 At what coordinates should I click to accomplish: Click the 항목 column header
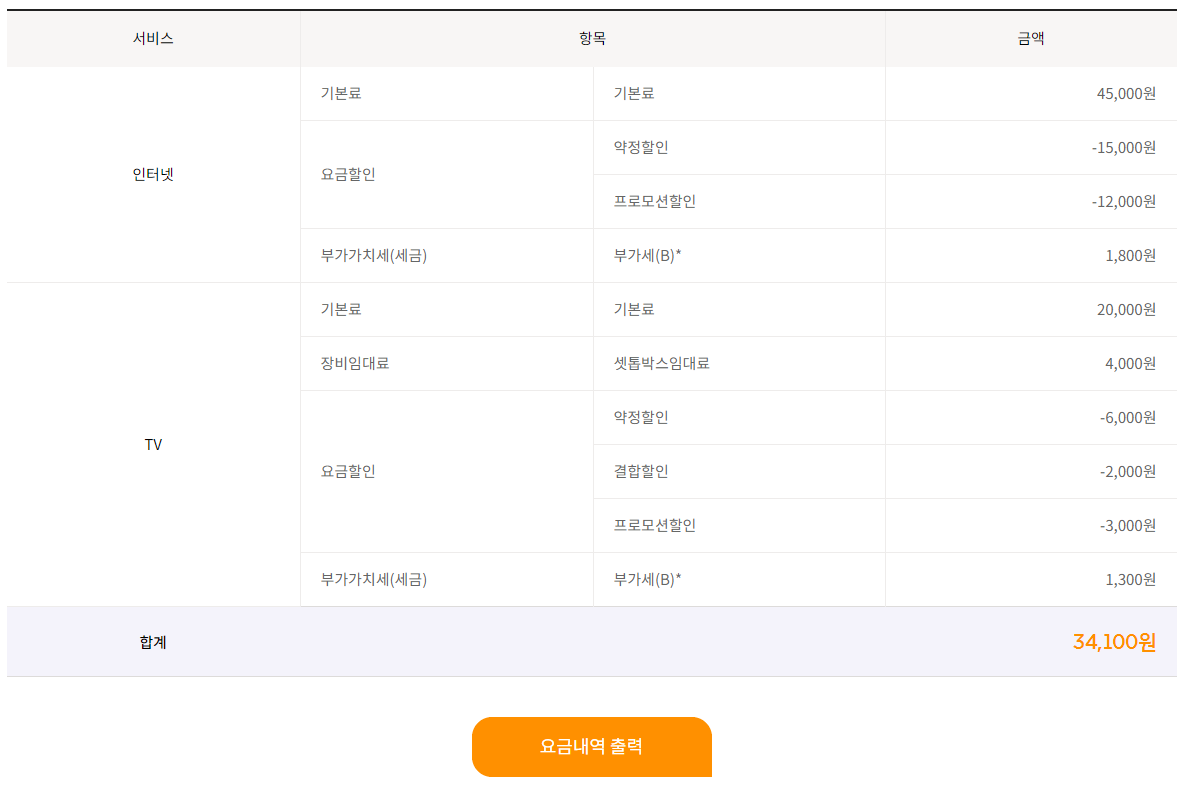(x=592, y=39)
